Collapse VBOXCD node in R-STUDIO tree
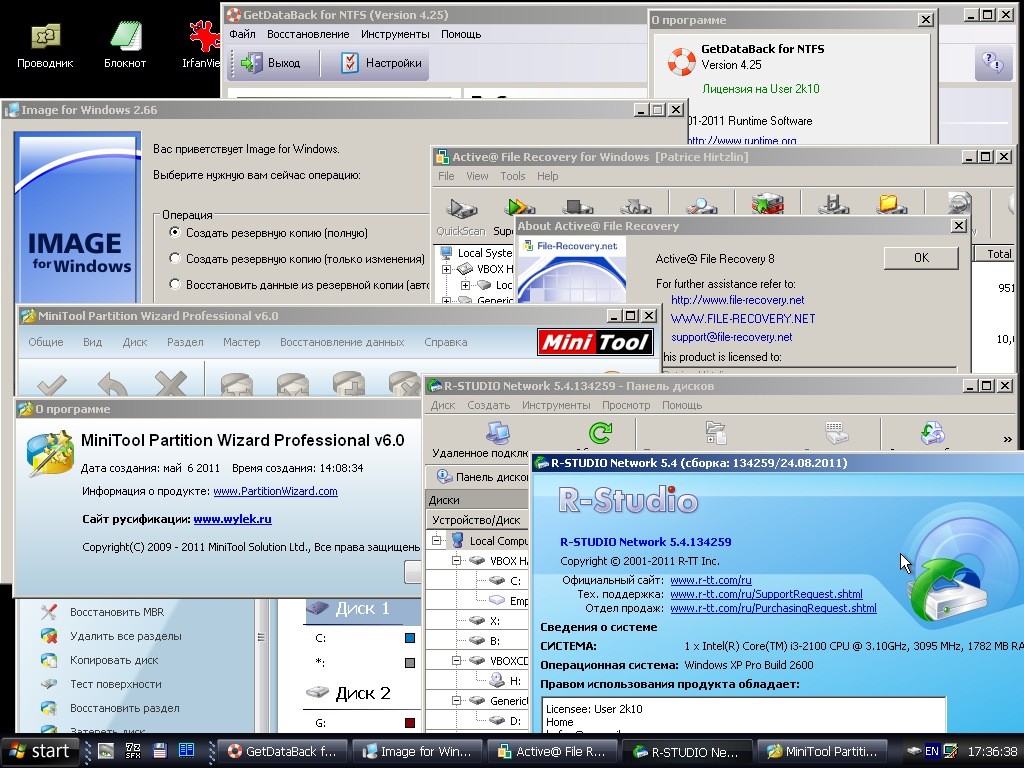Image resolution: width=1024 pixels, height=768 pixels. click(x=457, y=660)
